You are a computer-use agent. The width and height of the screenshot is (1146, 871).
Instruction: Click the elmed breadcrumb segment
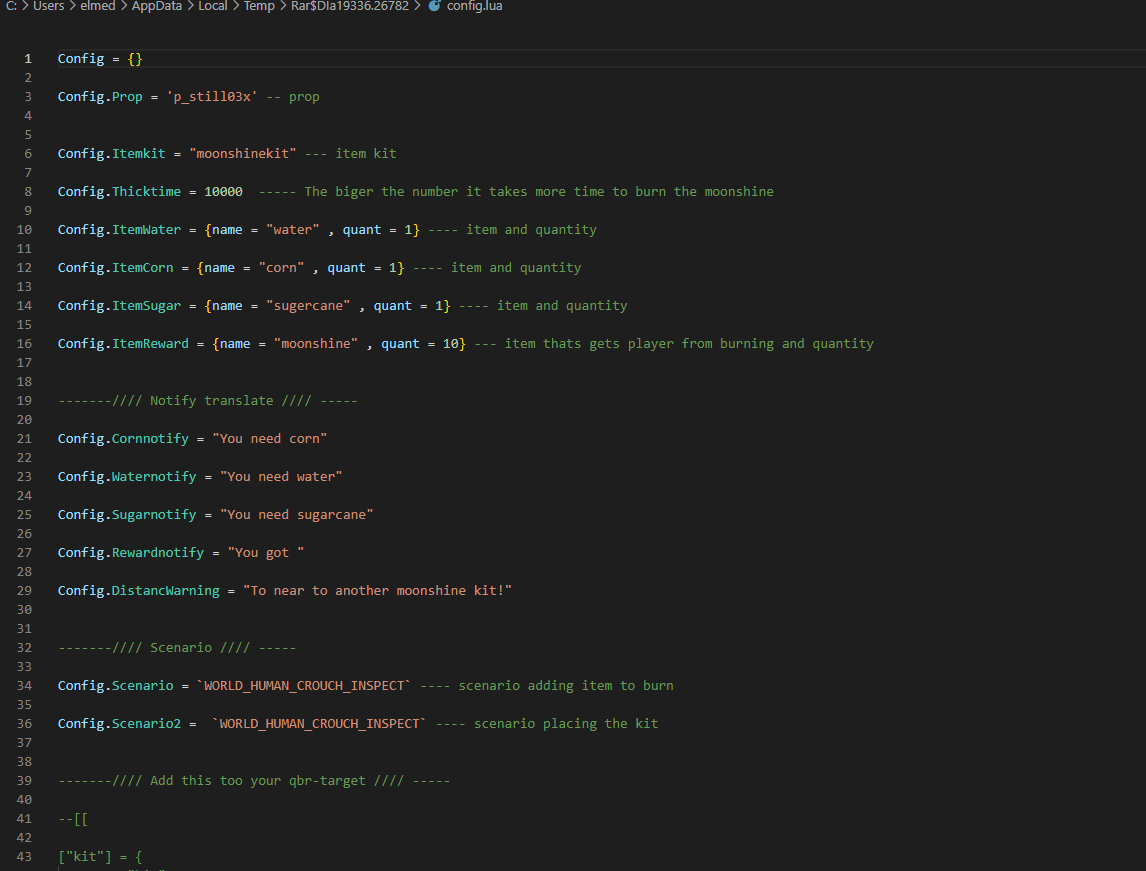pyautogui.click(x=97, y=6)
